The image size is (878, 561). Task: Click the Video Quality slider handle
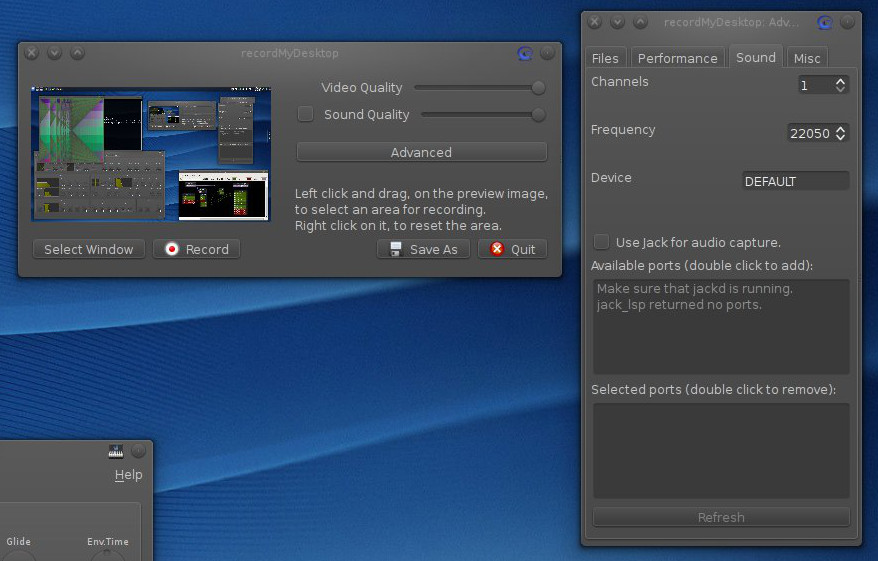(x=539, y=88)
